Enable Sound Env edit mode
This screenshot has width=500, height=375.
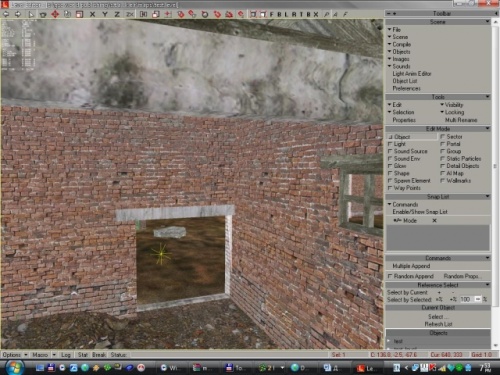coord(404,159)
